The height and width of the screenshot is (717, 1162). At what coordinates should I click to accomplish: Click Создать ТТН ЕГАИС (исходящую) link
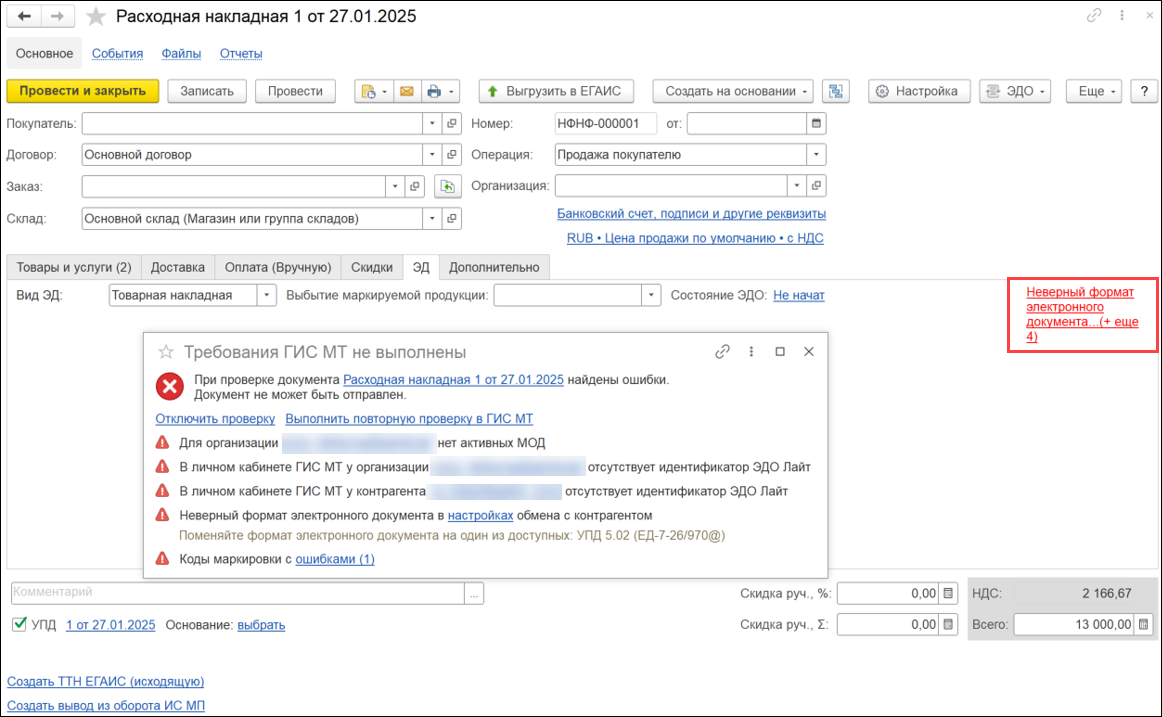click(x=105, y=681)
